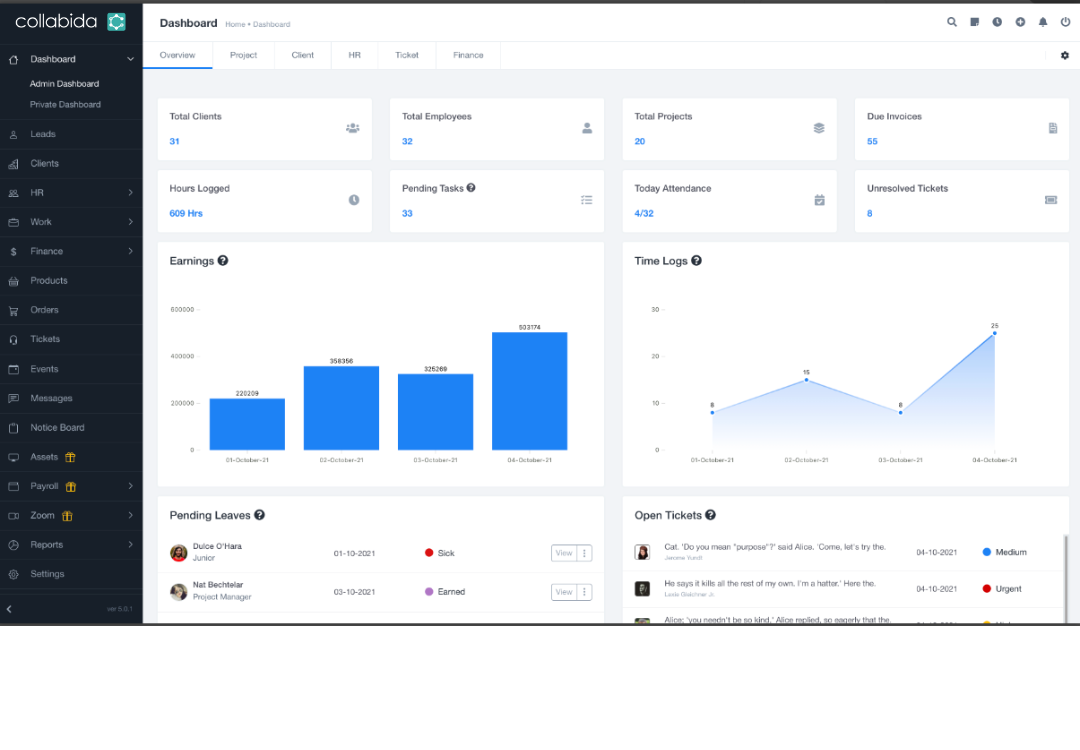This screenshot has width=1080, height=750.
Task: Click the power logout icon
Action: coord(1065,22)
